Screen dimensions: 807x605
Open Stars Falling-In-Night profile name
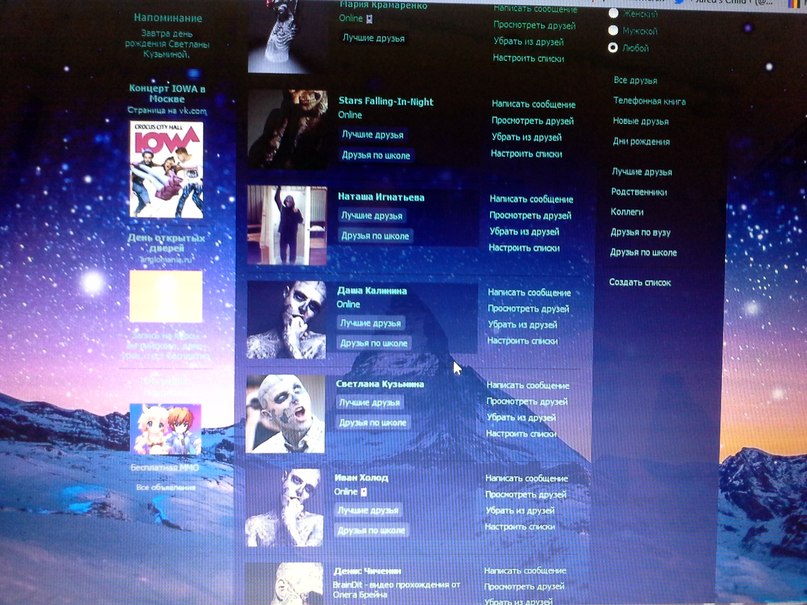coord(386,102)
